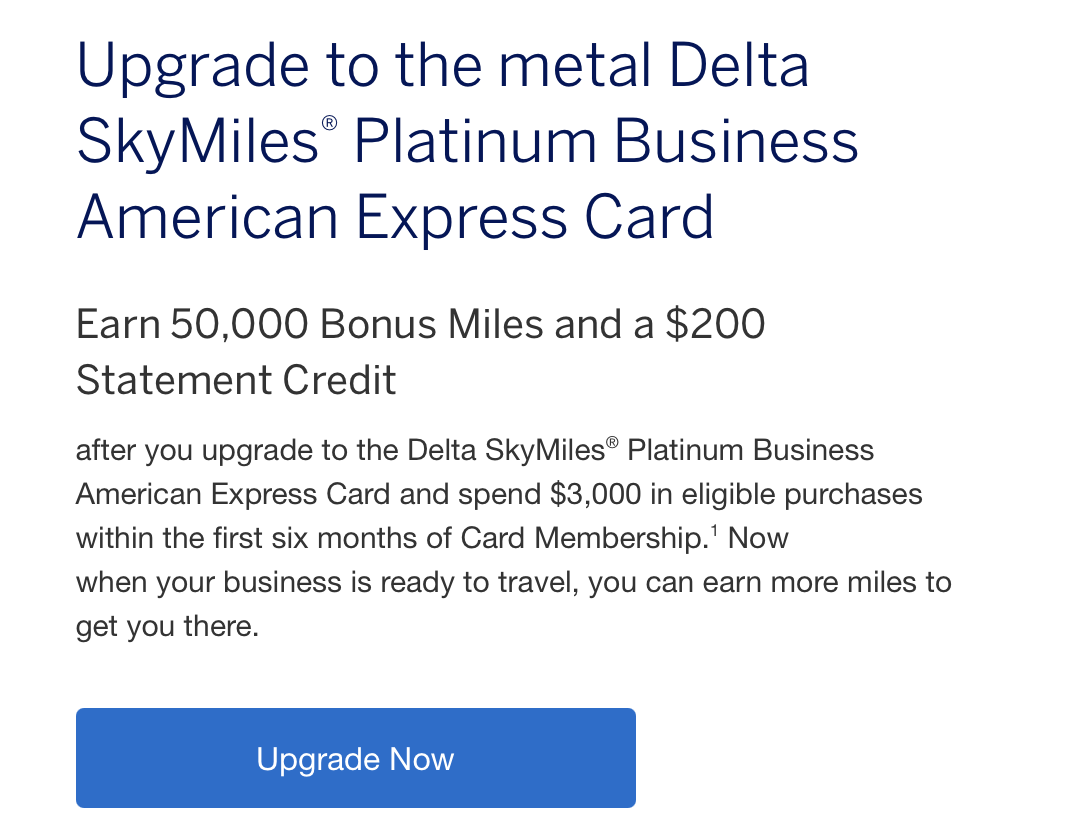Click the "Statement Credit" subheading line

(x=236, y=380)
